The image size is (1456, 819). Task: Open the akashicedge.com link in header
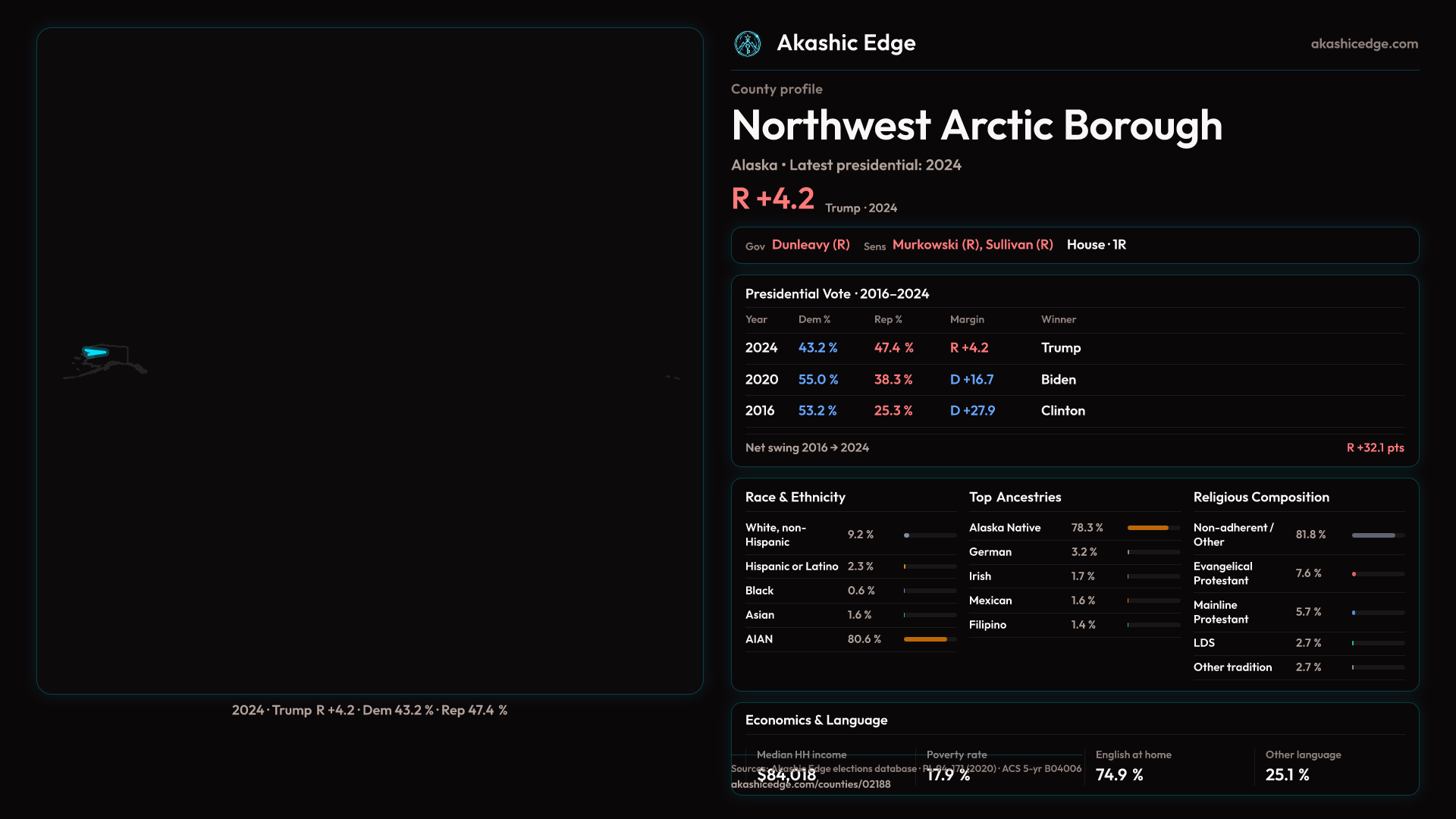click(x=1364, y=44)
